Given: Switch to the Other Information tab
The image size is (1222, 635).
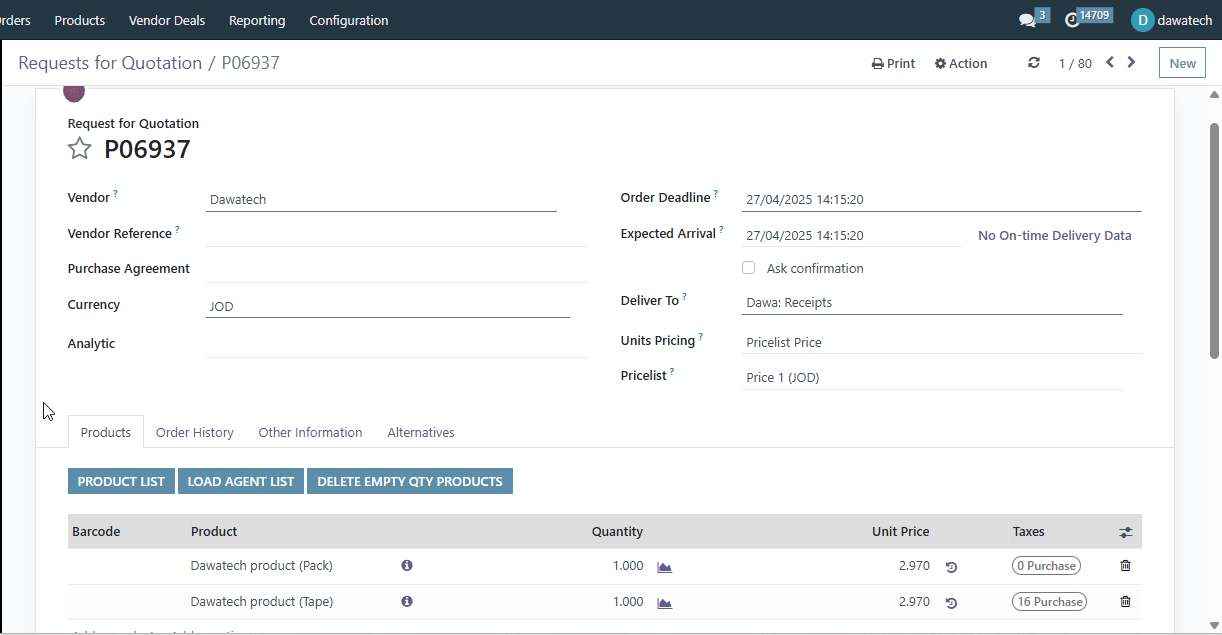Looking at the screenshot, I should [310, 432].
